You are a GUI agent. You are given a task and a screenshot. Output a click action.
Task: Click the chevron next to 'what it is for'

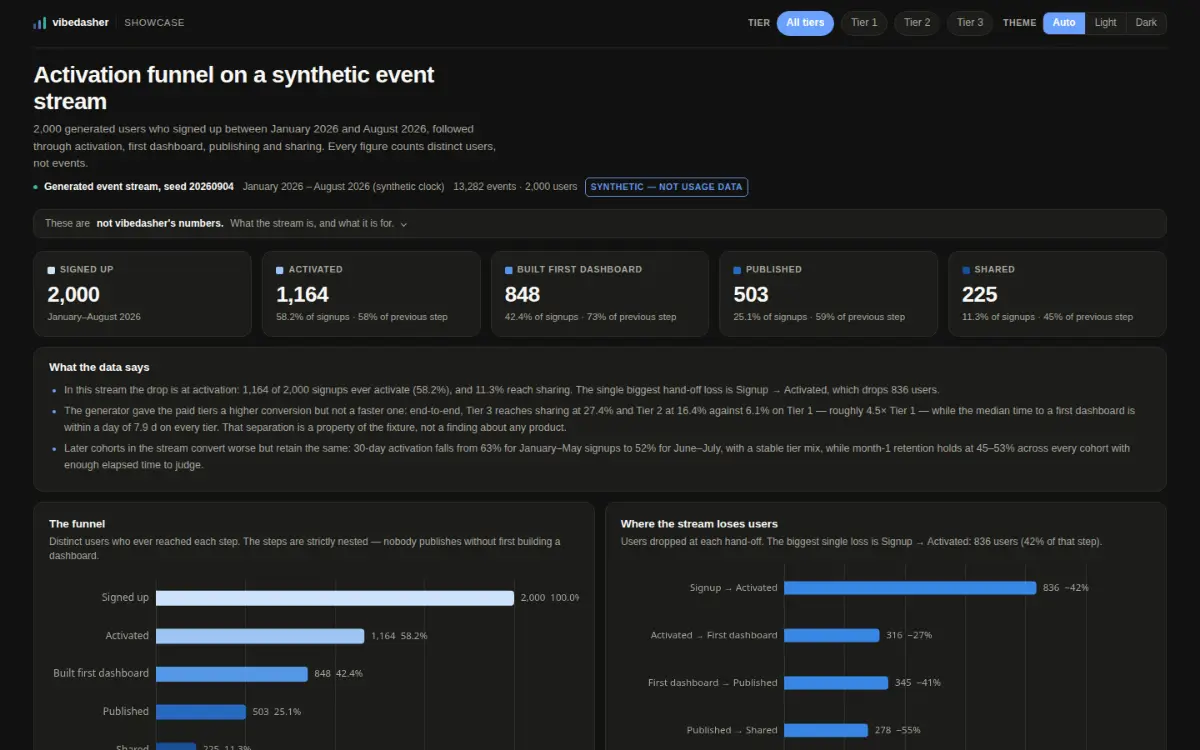click(x=404, y=225)
